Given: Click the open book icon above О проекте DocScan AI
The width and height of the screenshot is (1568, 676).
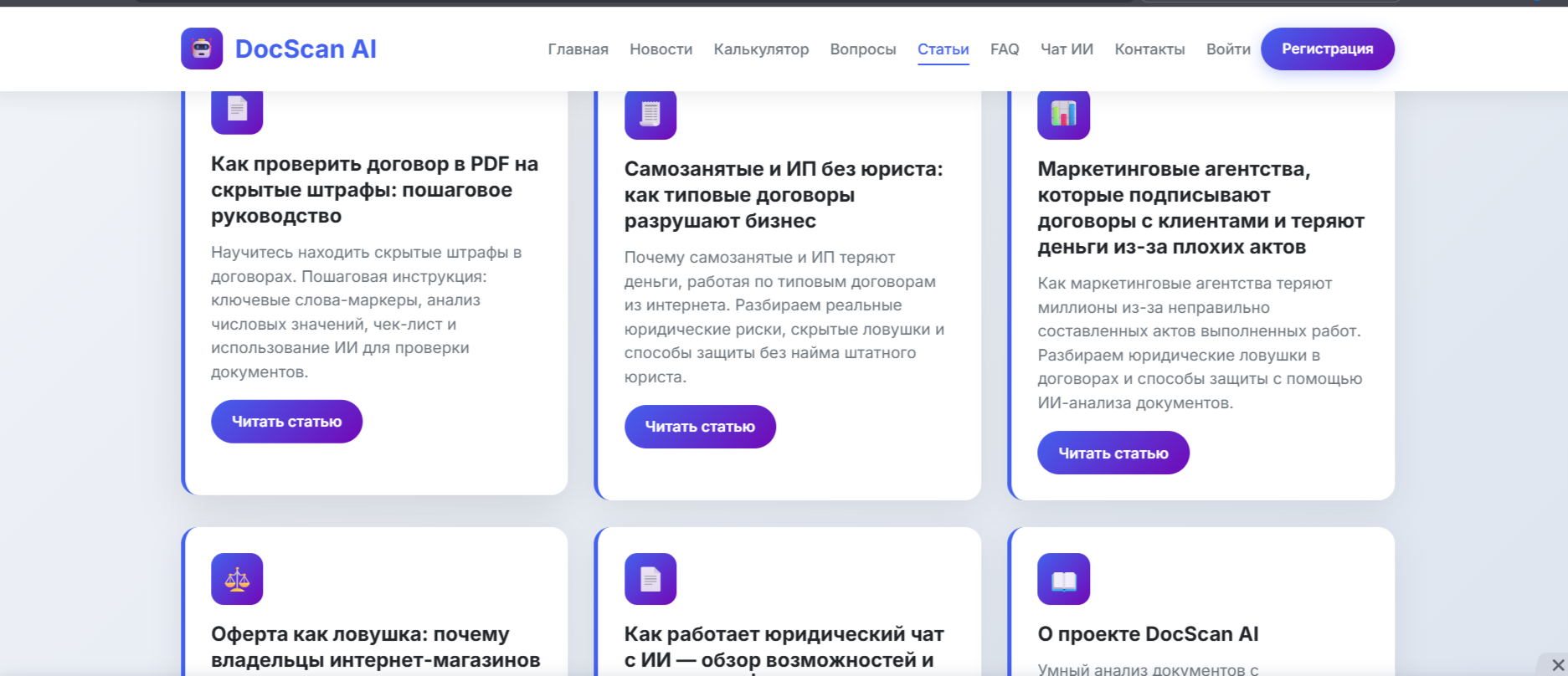Looking at the screenshot, I should pos(1063,579).
